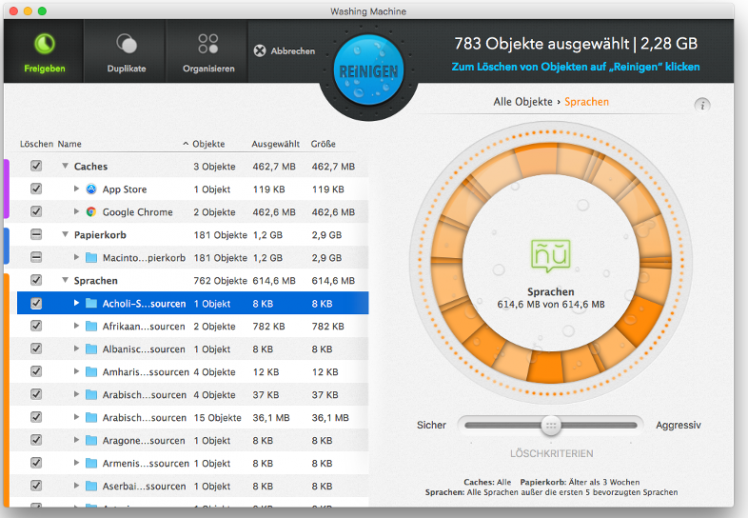Viewport: 748px width, 518px height.
Task: Click the App Store icon in Caches
Action: click(91, 189)
